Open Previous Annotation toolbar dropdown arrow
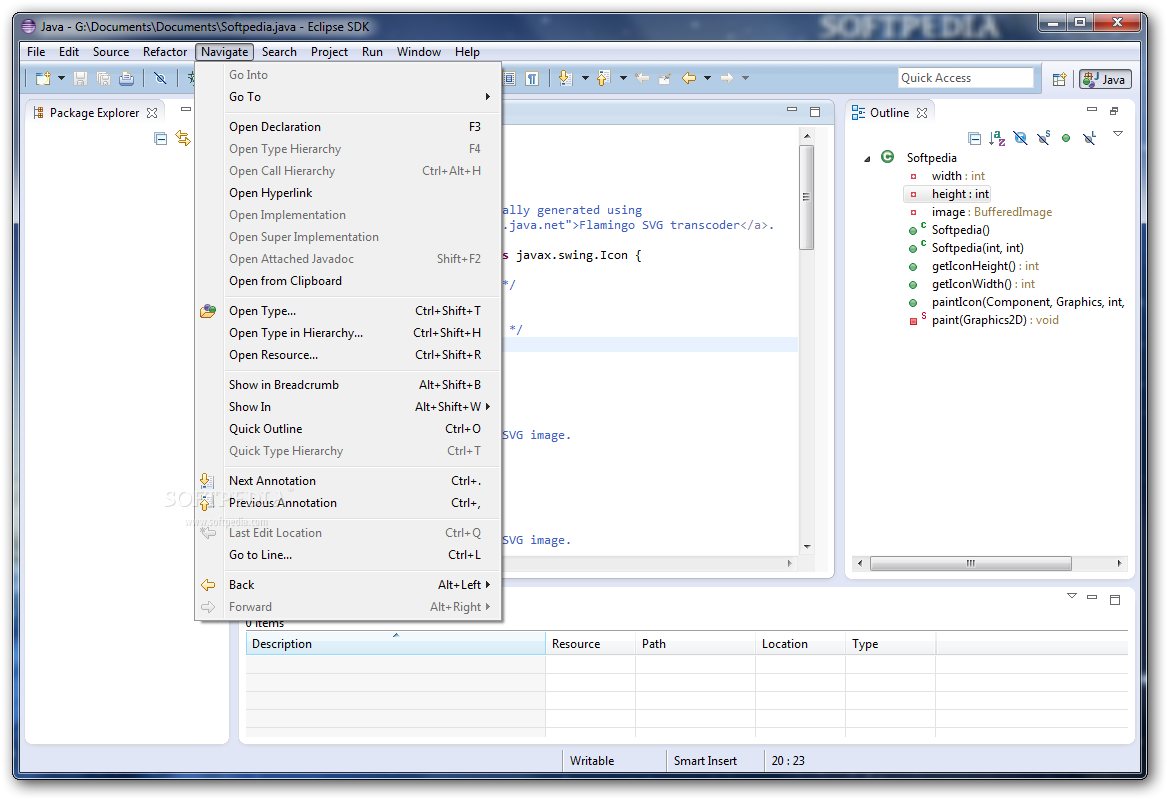 point(623,78)
